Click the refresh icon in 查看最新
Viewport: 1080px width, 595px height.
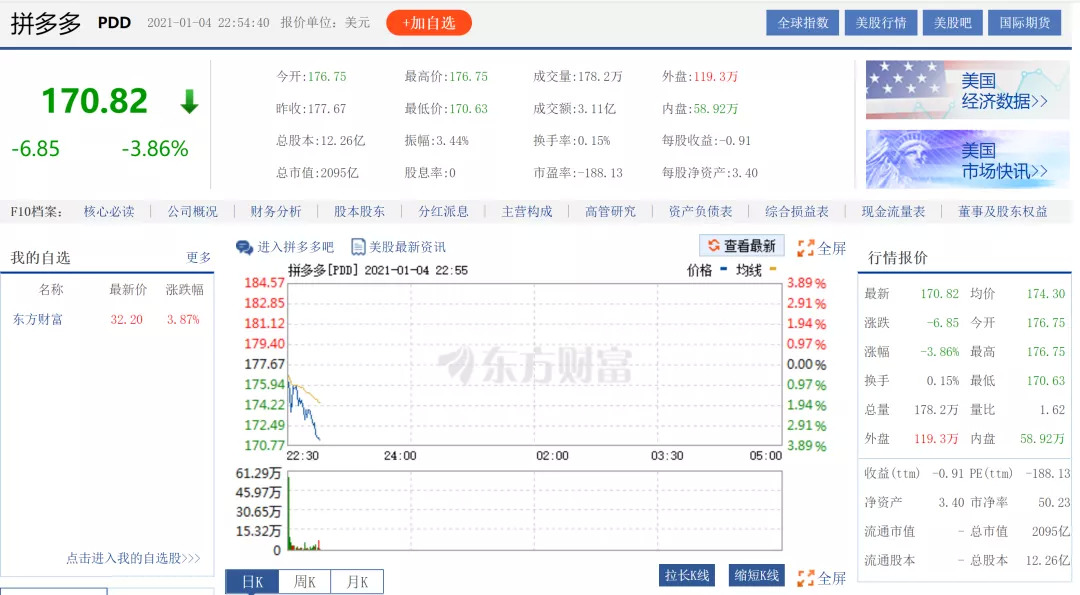714,246
